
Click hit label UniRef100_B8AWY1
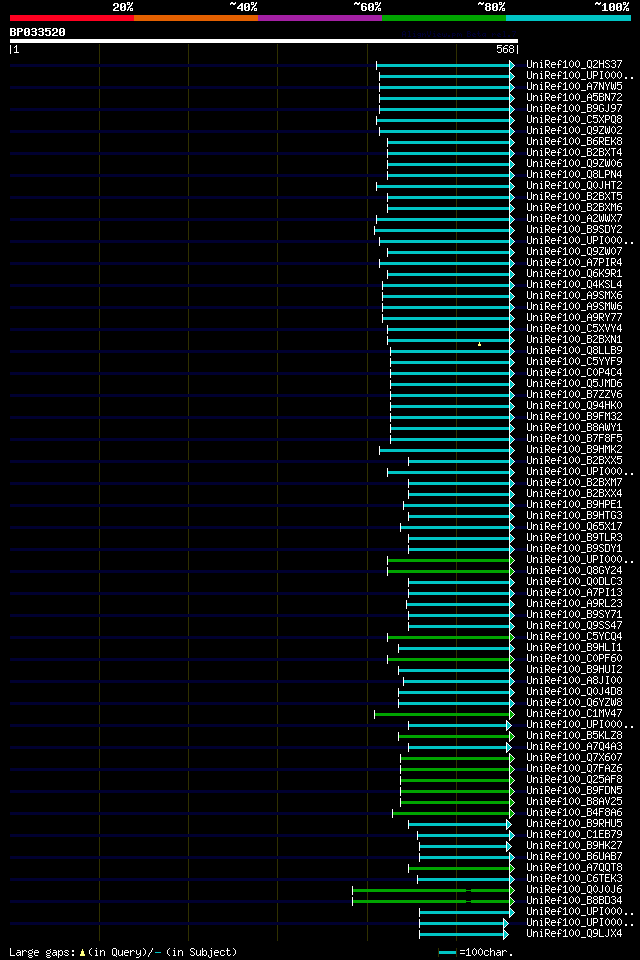click(x=574, y=428)
